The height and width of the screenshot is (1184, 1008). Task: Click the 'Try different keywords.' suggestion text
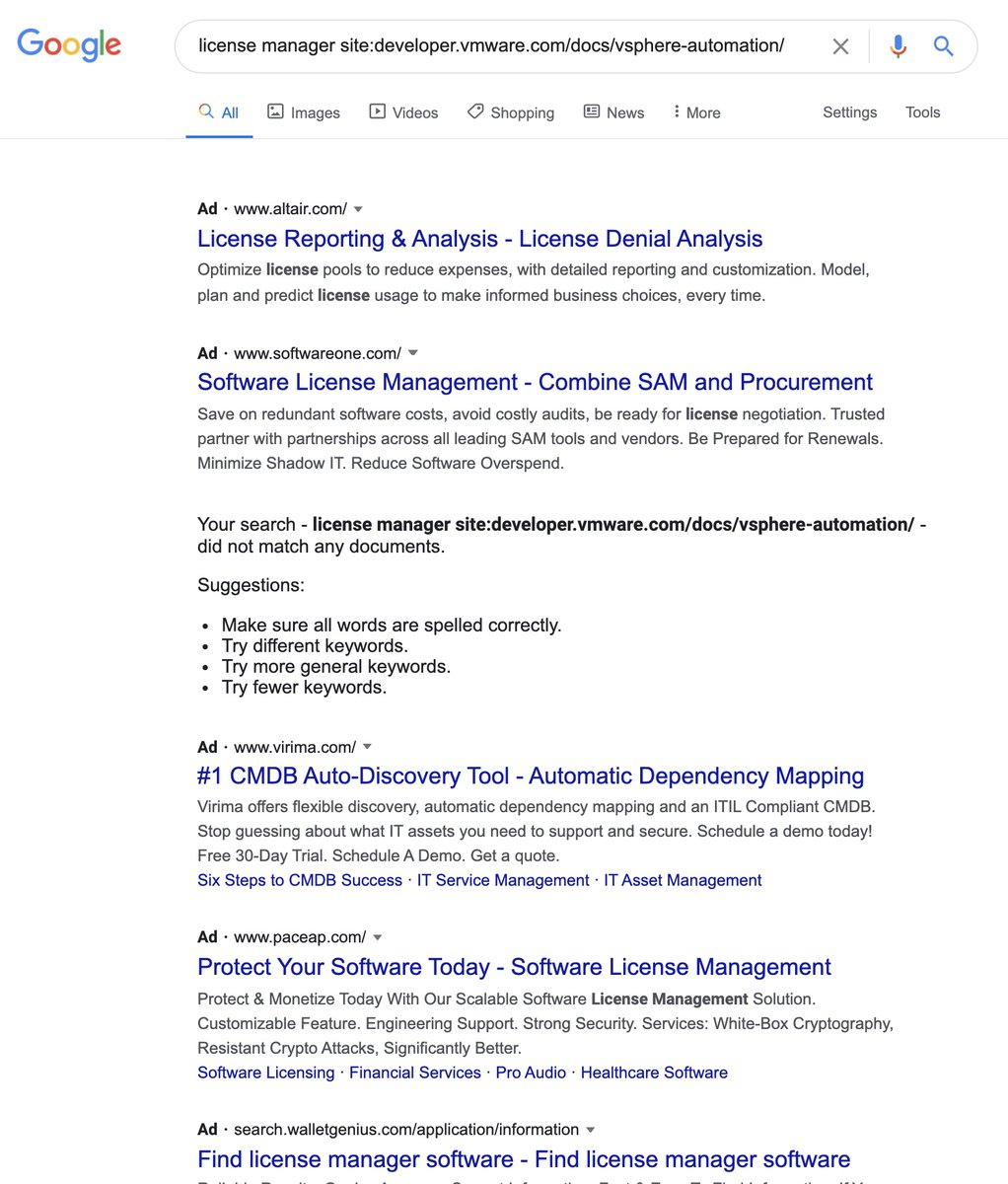point(315,646)
